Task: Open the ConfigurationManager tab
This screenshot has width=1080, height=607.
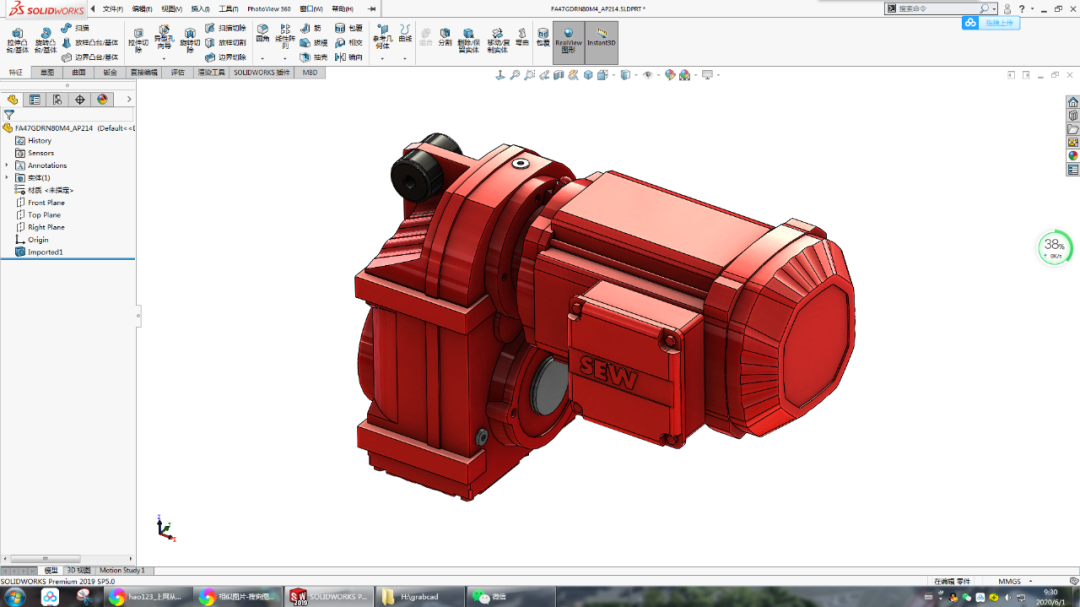Action: pyautogui.click(x=57, y=100)
